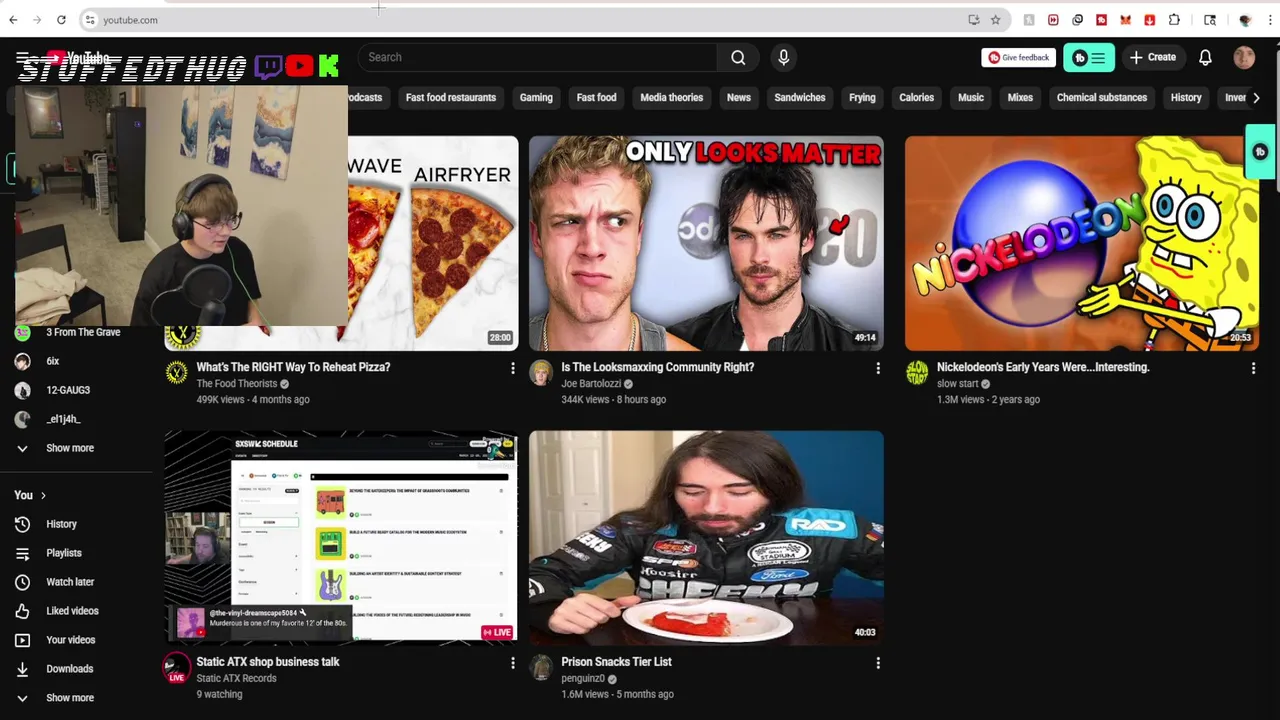This screenshot has width=1280, height=720.
Task: Select the Media theories chip
Action: pos(672,98)
